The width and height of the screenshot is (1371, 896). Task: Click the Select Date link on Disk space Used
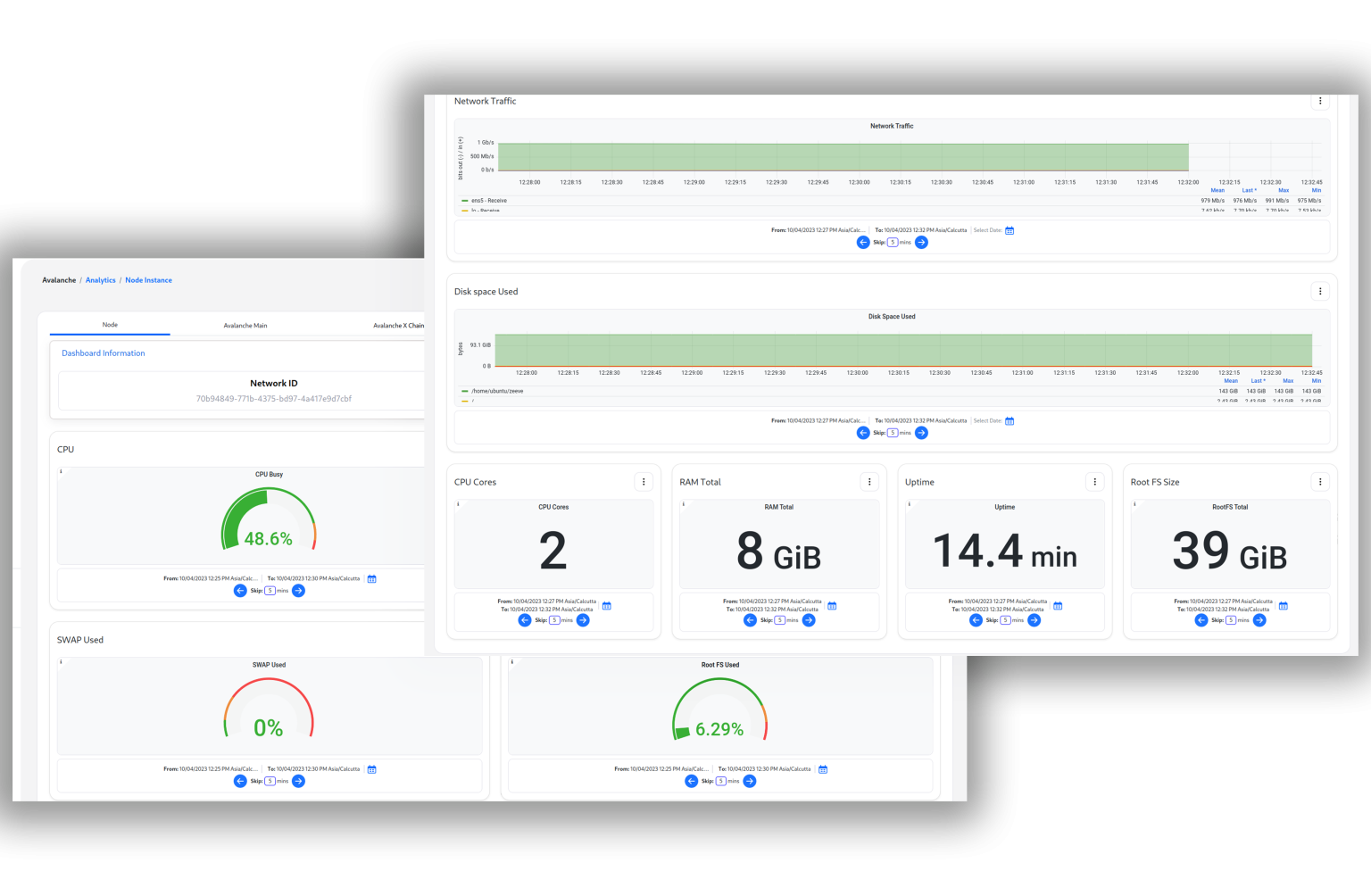987,420
